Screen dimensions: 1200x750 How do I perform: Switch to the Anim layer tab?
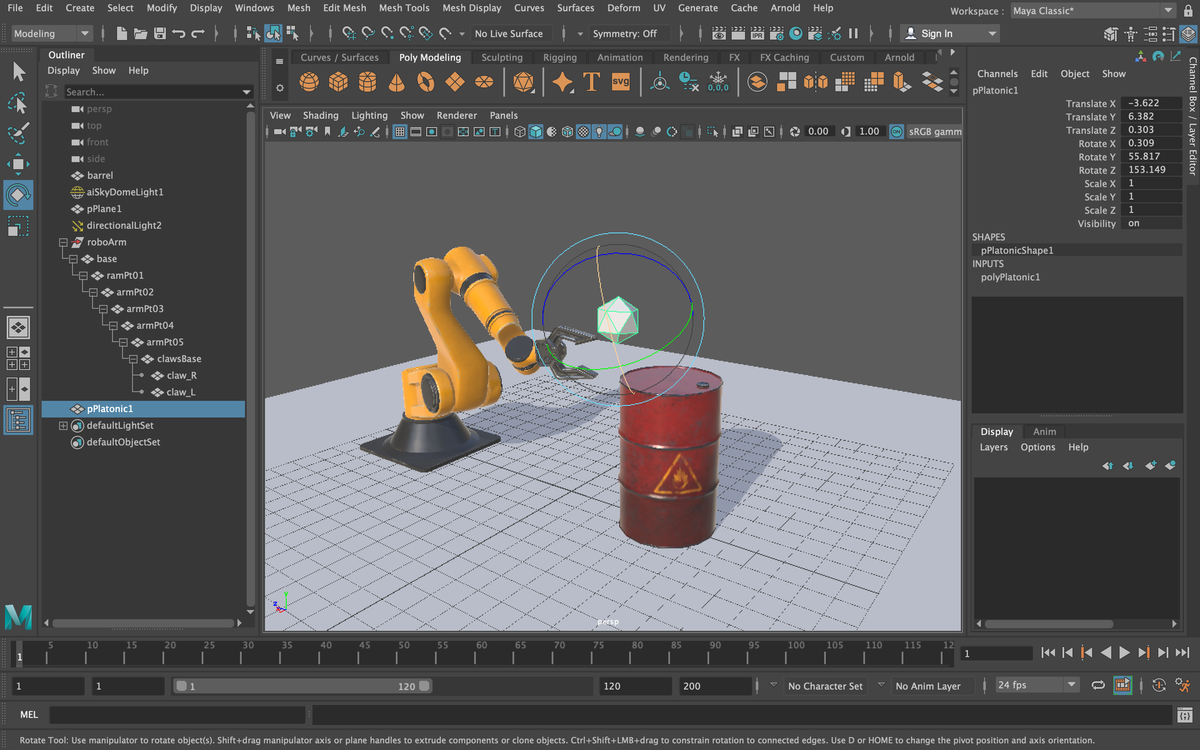point(1044,432)
